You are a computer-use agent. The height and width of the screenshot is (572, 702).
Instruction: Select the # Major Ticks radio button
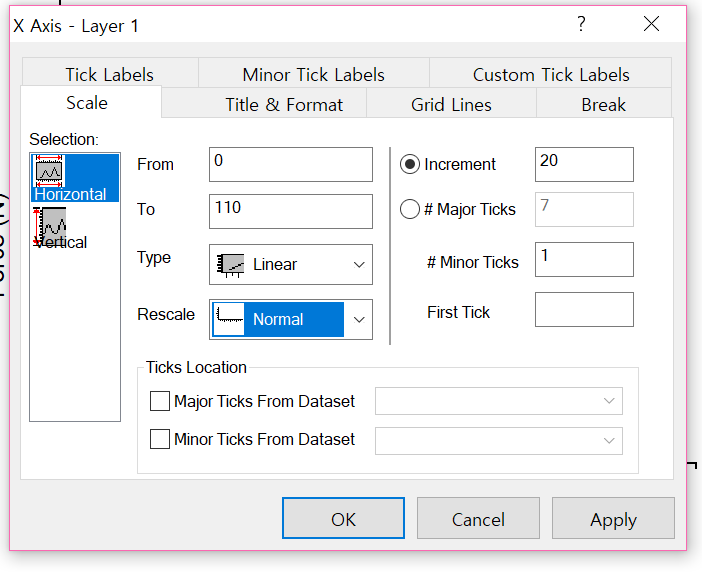410,209
